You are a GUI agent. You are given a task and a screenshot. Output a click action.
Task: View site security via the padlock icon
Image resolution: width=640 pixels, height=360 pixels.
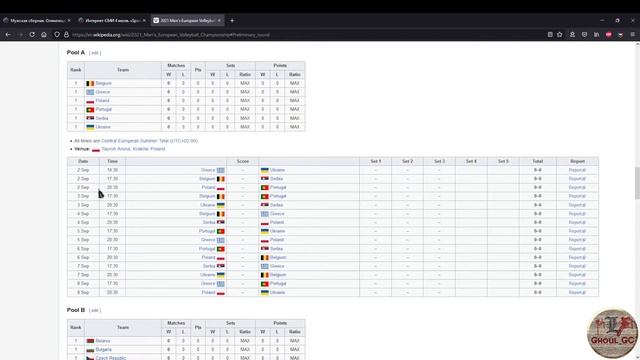pyautogui.click(x=66, y=35)
